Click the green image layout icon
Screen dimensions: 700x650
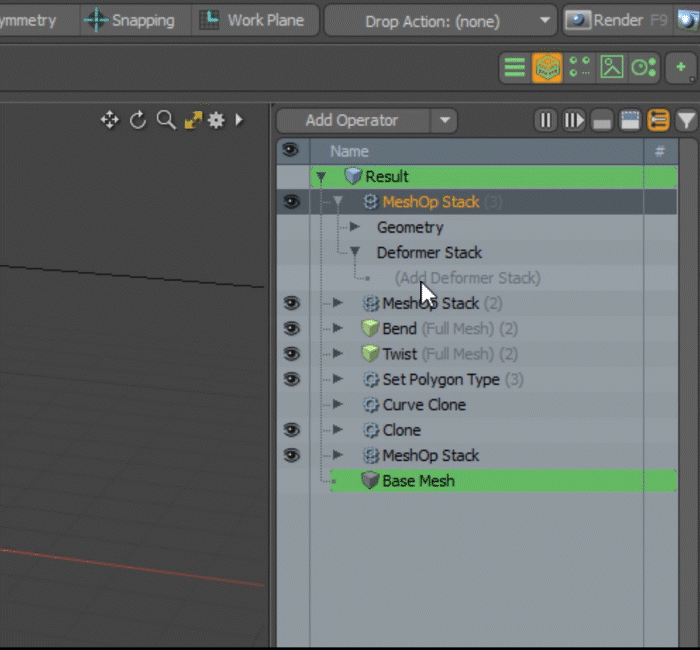tap(612, 68)
